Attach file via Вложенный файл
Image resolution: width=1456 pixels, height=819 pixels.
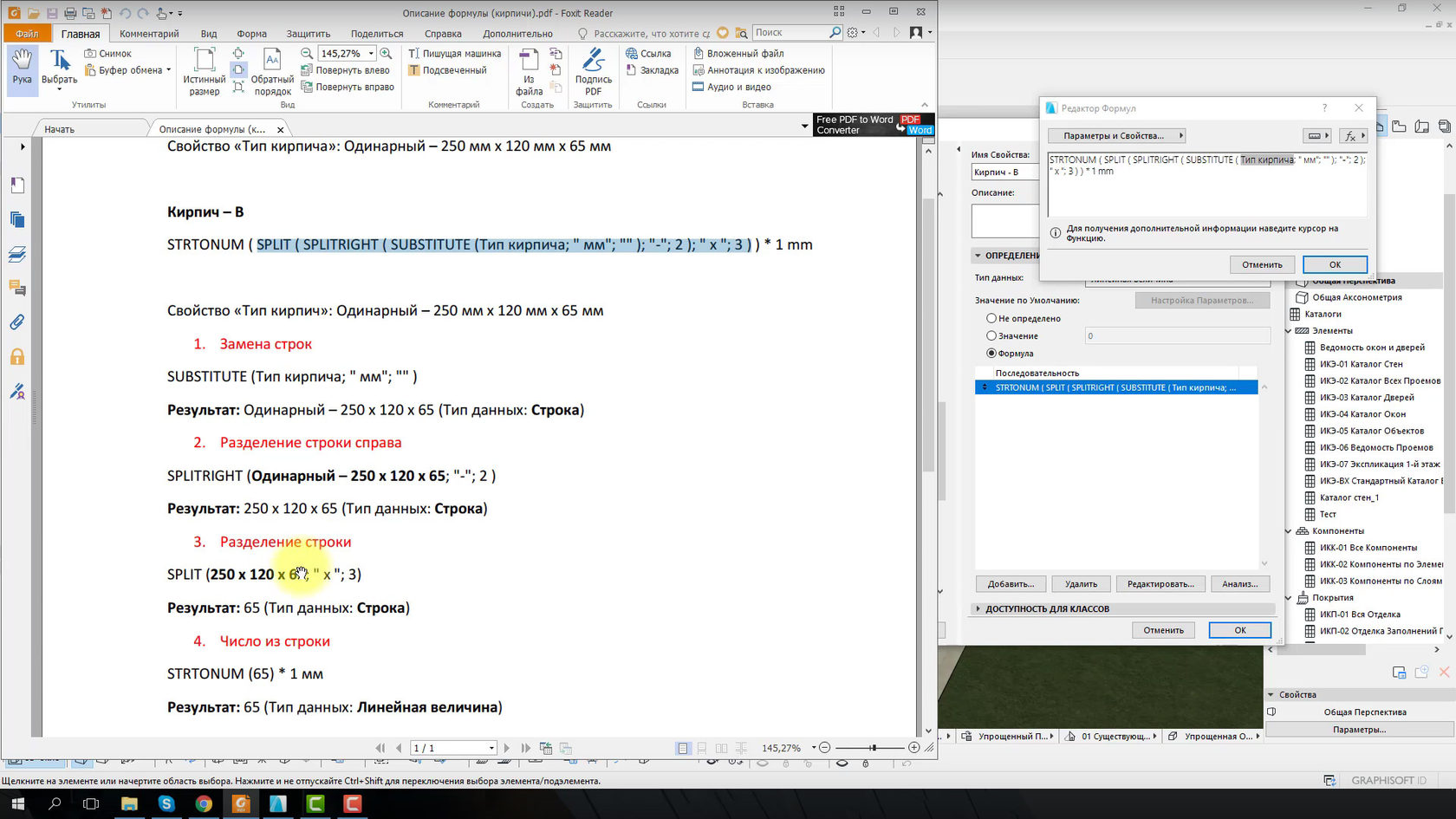click(x=738, y=54)
